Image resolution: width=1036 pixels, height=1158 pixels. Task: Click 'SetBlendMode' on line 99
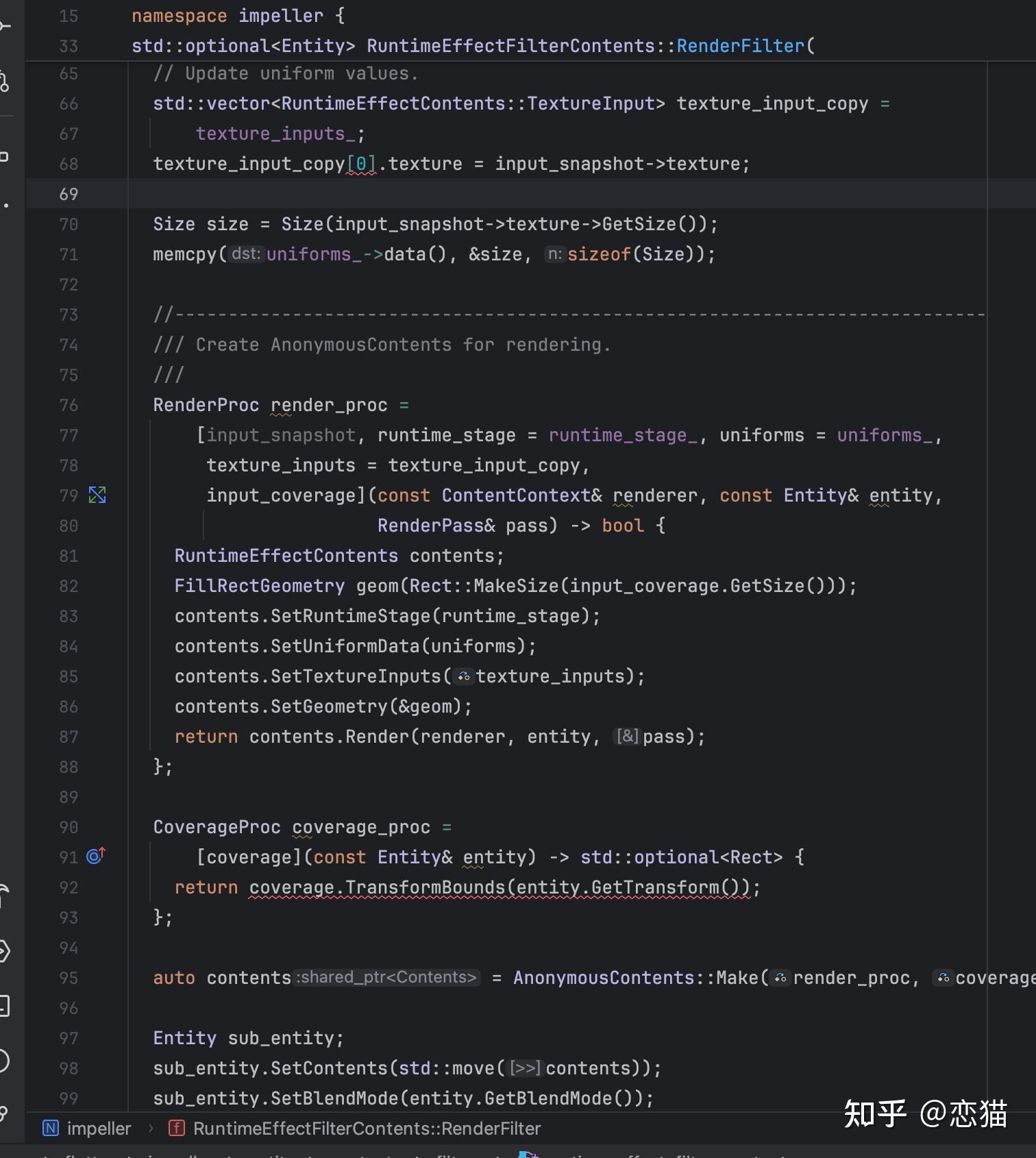(335, 1098)
